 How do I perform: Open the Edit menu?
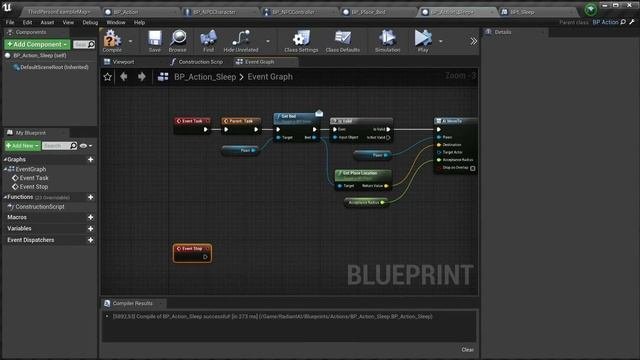pos(27,22)
